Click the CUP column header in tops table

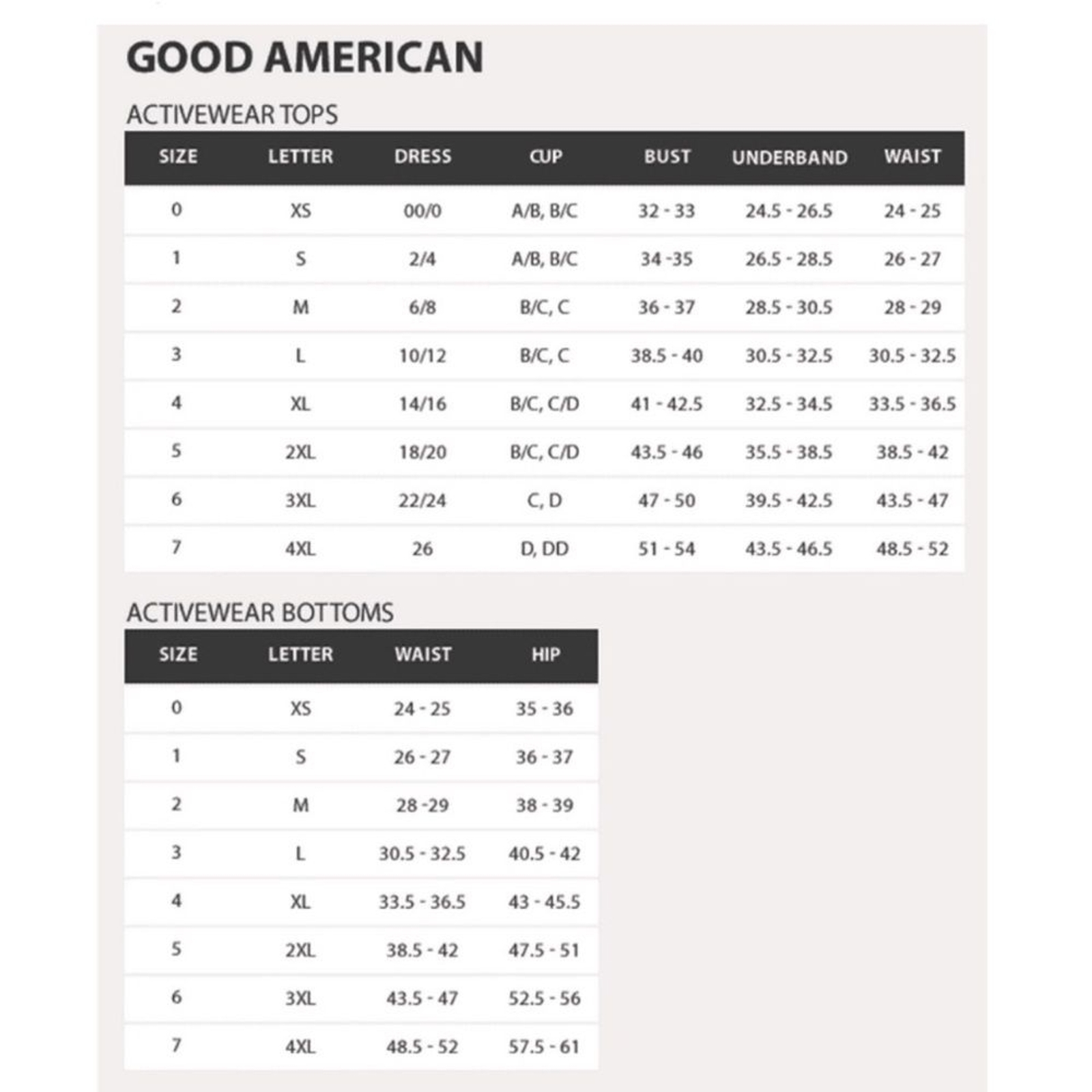545,156
